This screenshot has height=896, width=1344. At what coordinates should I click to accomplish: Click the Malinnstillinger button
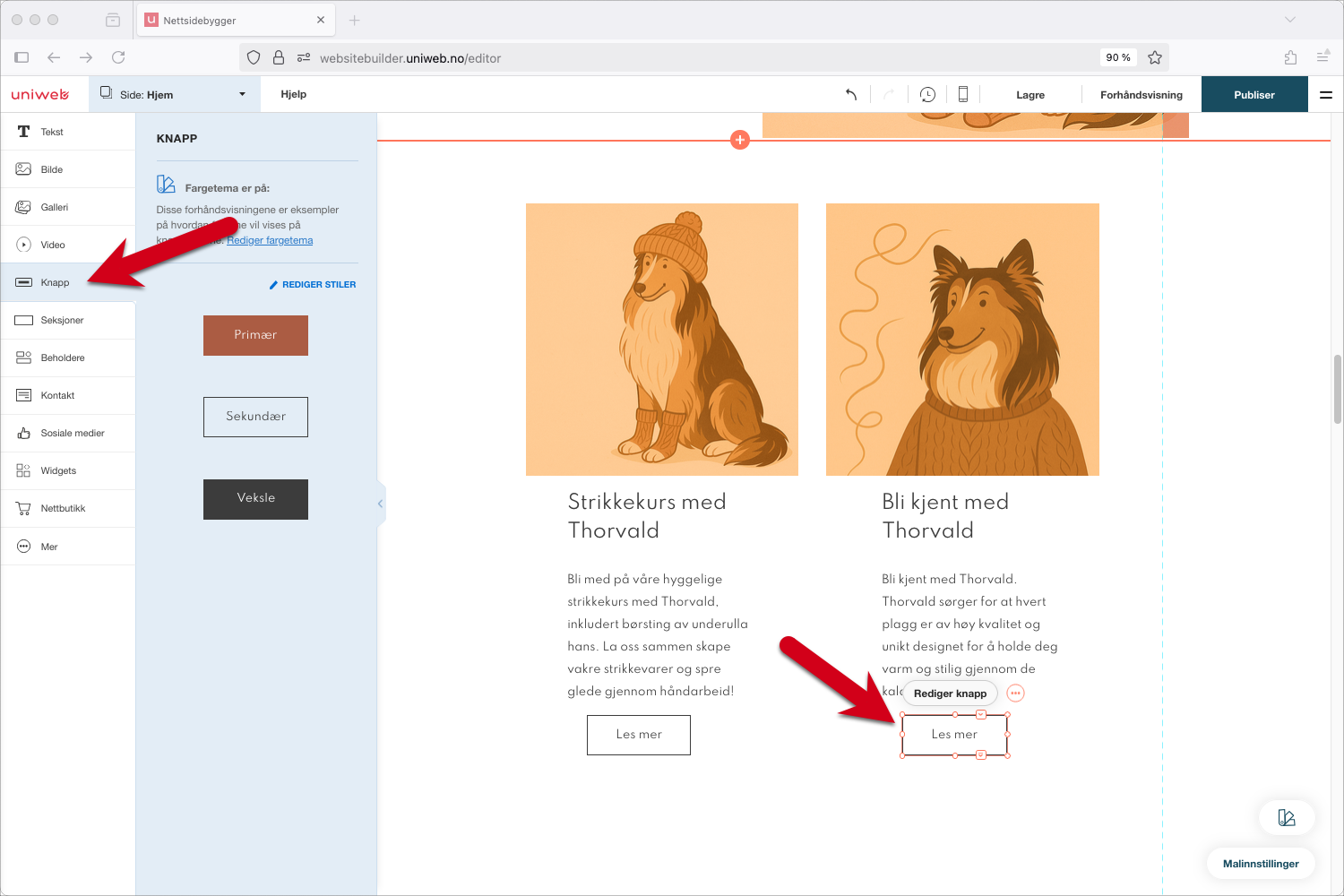click(1261, 864)
